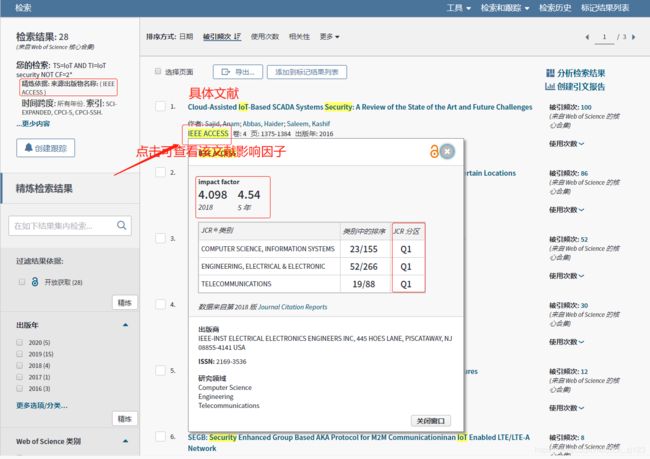Click 添加到标记结果列表 button

pos(307,72)
